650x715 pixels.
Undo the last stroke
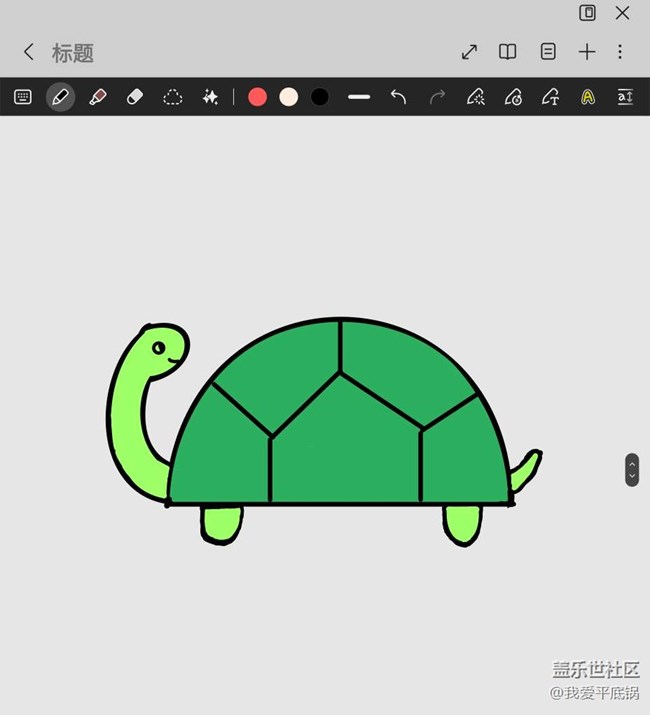pyautogui.click(x=398, y=97)
